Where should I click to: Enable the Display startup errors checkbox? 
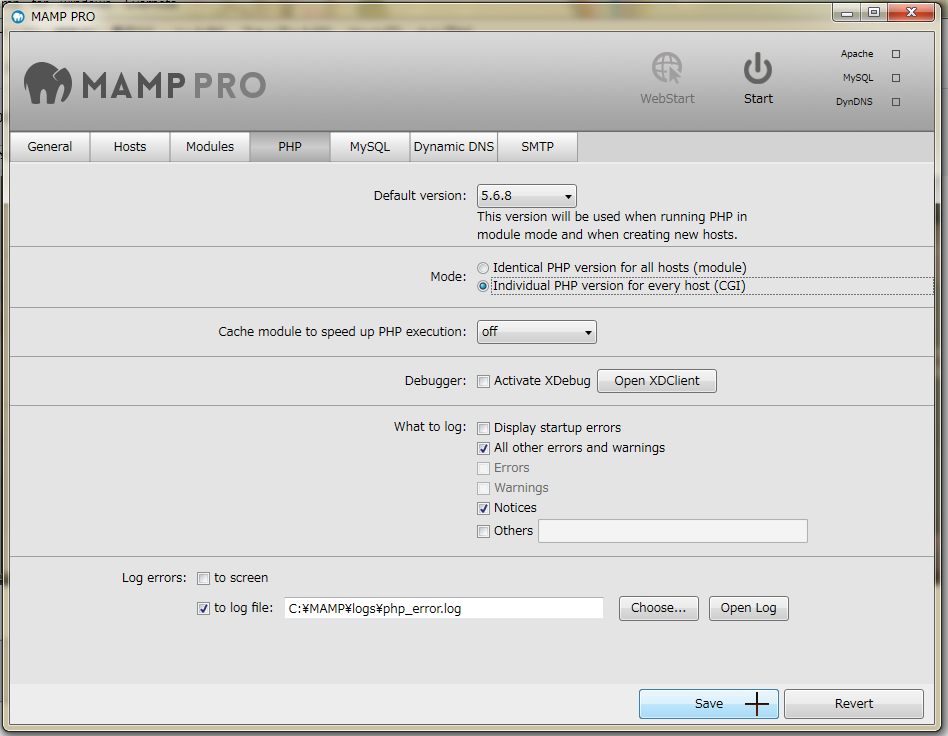tap(484, 428)
